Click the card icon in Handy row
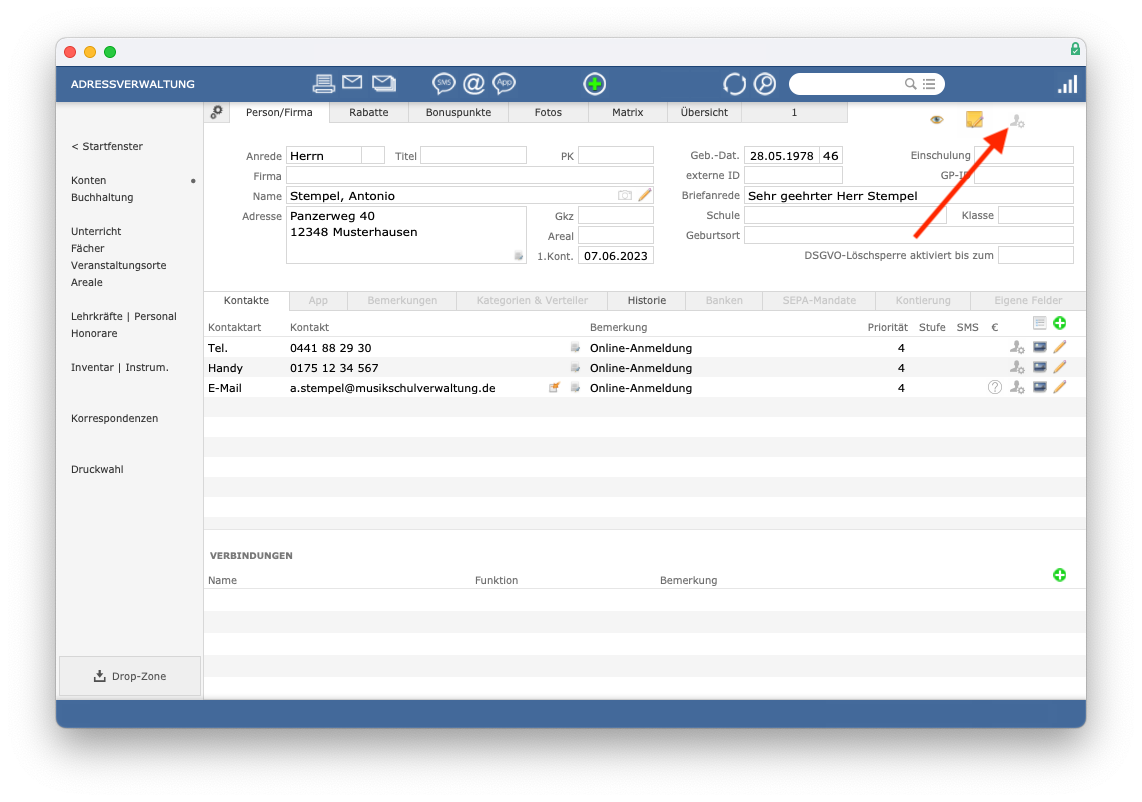Screen dimensions: 1142x802 click(x=1040, y=367)
